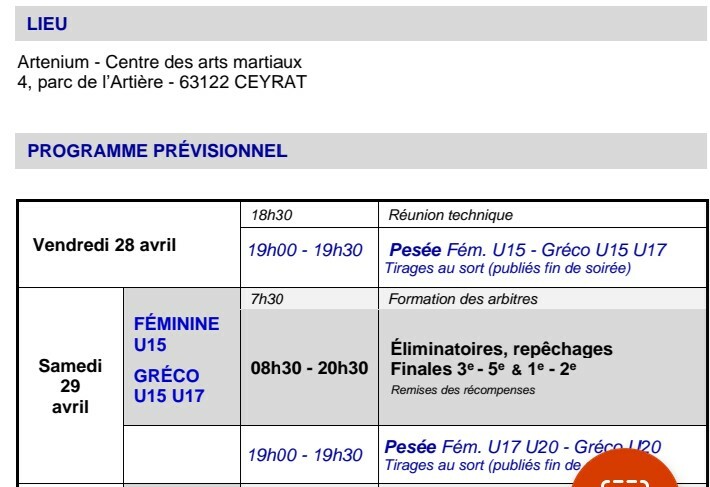
Task: Click the 7h30 time cell
Action: [266, 299]
